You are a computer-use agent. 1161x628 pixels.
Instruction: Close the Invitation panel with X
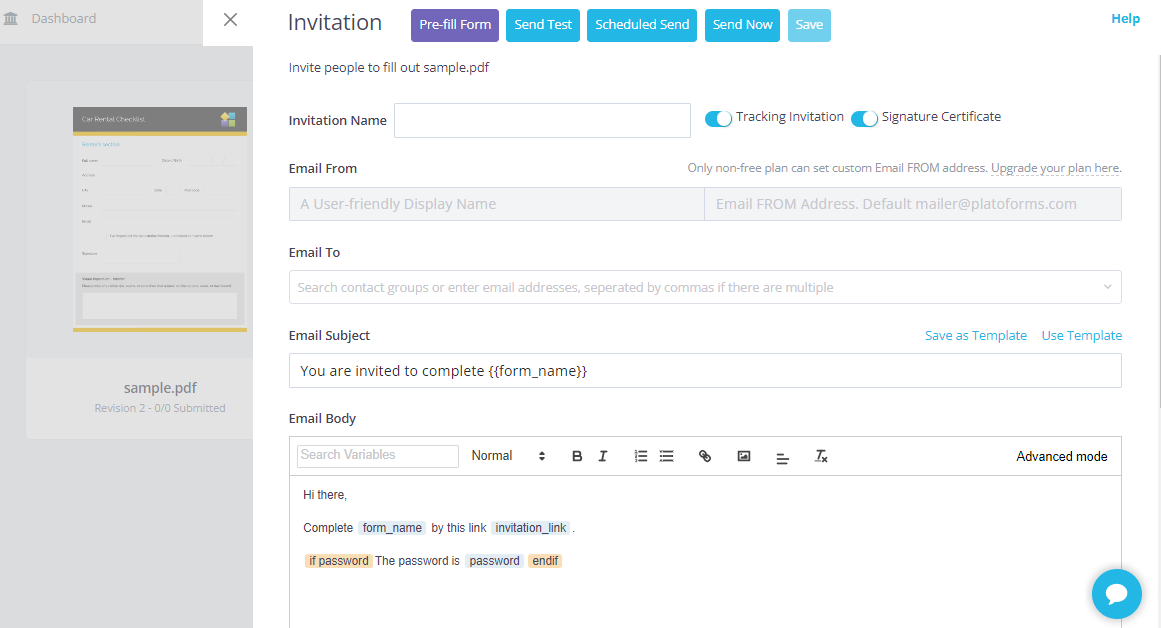pyautogui.click(x=230, y=20)
